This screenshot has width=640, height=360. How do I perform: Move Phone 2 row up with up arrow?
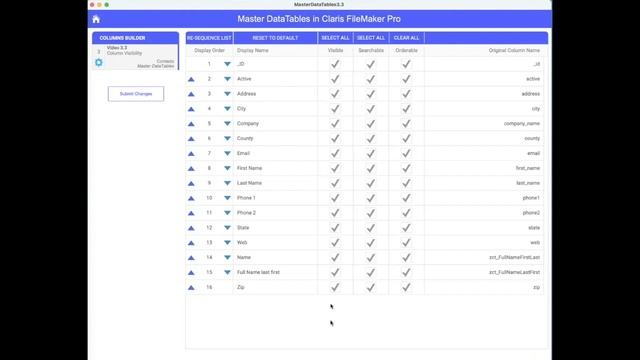coord(191,213)
